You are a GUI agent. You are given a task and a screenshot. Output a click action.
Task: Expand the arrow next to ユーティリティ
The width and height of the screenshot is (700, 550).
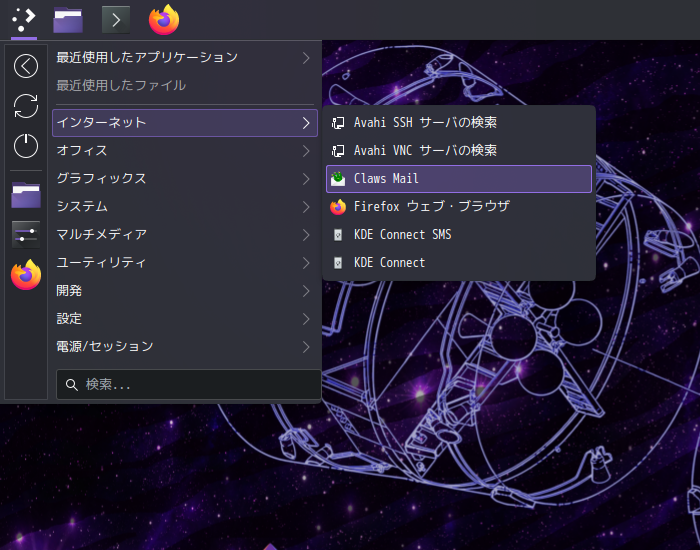point(306,263)
